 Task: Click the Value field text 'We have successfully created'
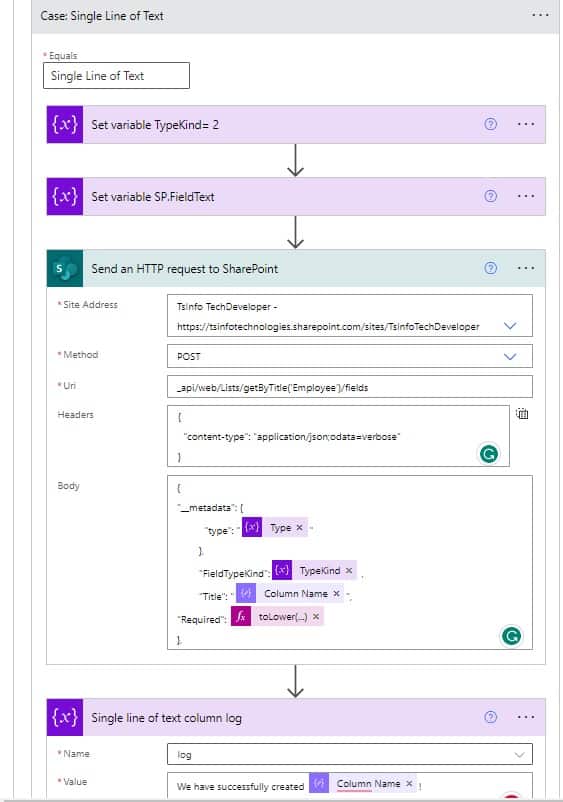click(x=240, y=787)
